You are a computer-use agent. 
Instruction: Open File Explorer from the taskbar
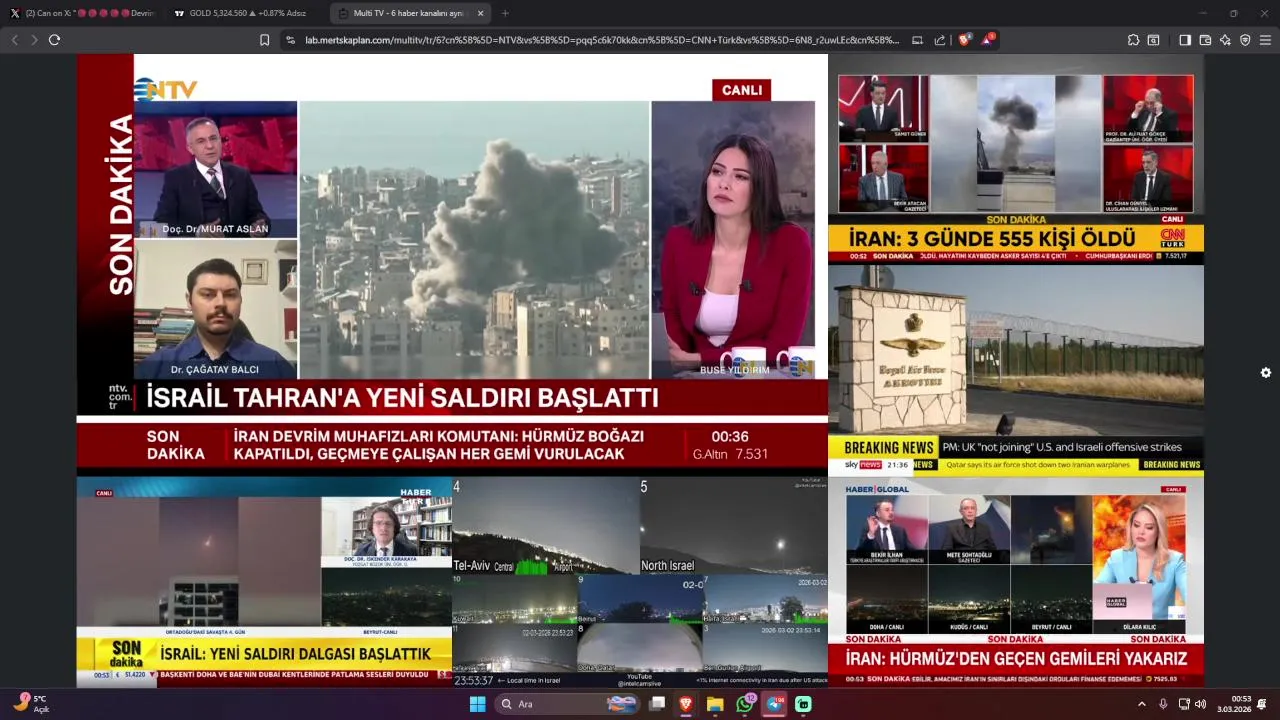point(715,704)
